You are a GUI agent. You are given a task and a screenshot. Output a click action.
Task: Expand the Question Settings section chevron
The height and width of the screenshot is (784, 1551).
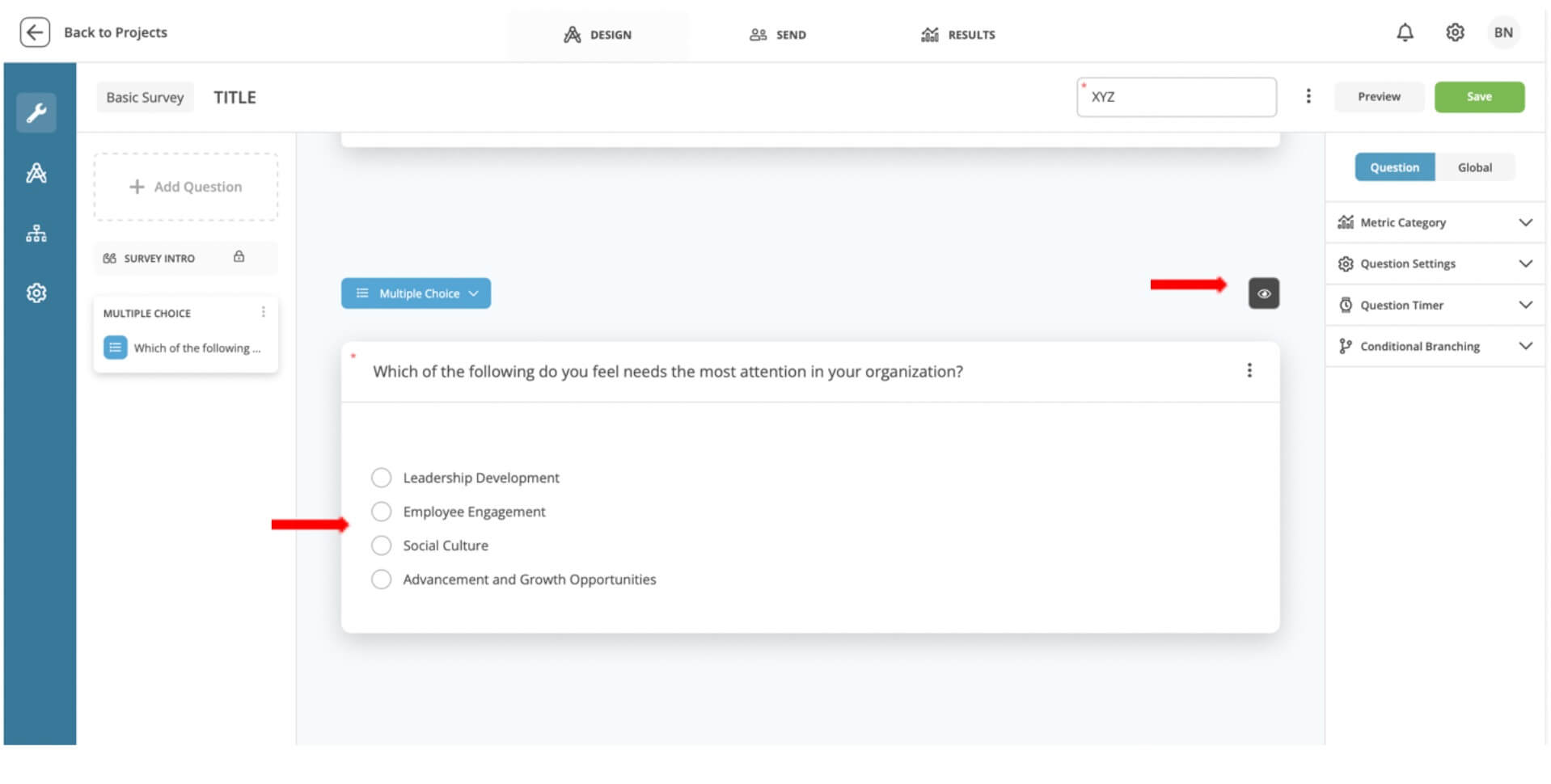[x=1525, y=263]
